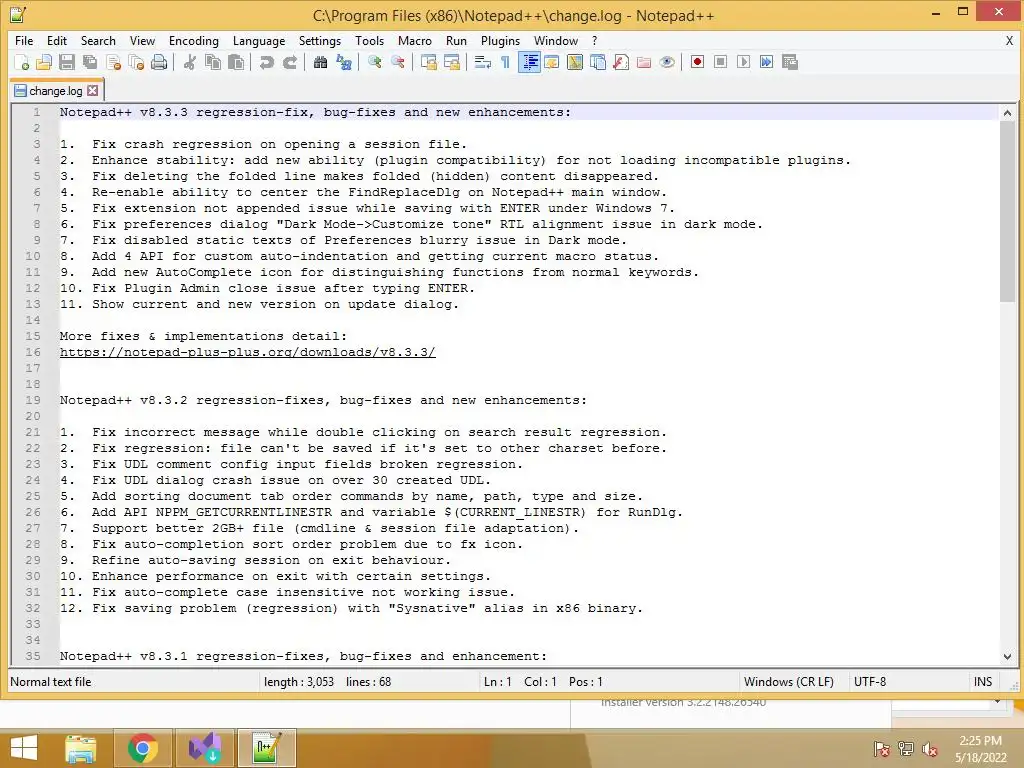Open the View menu
Screen dimensions: 1024x768
[x=142, y=40]
